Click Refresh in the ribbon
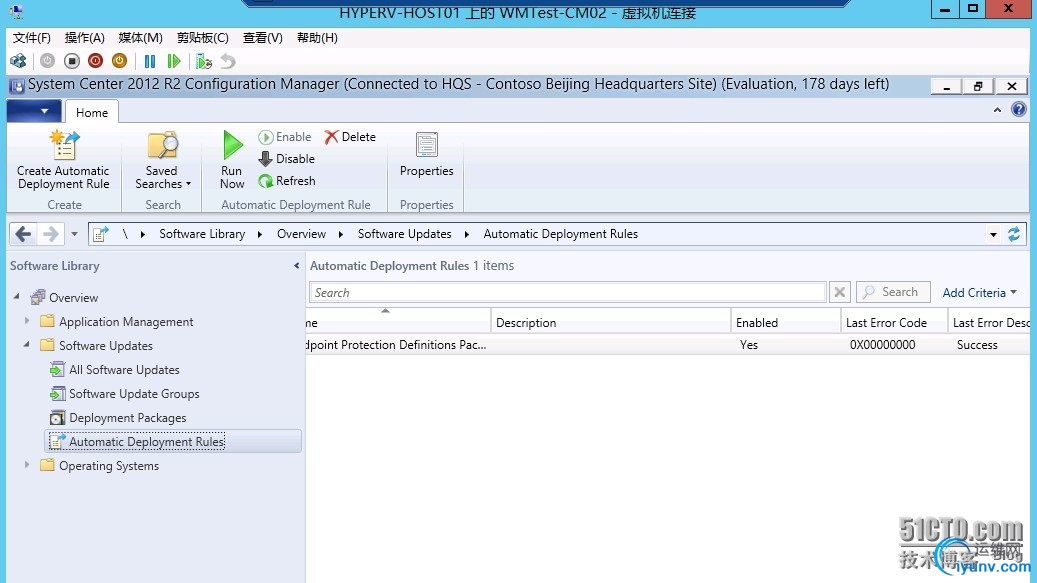Viewport: 1037px width, 583px height. coord(286,180)
